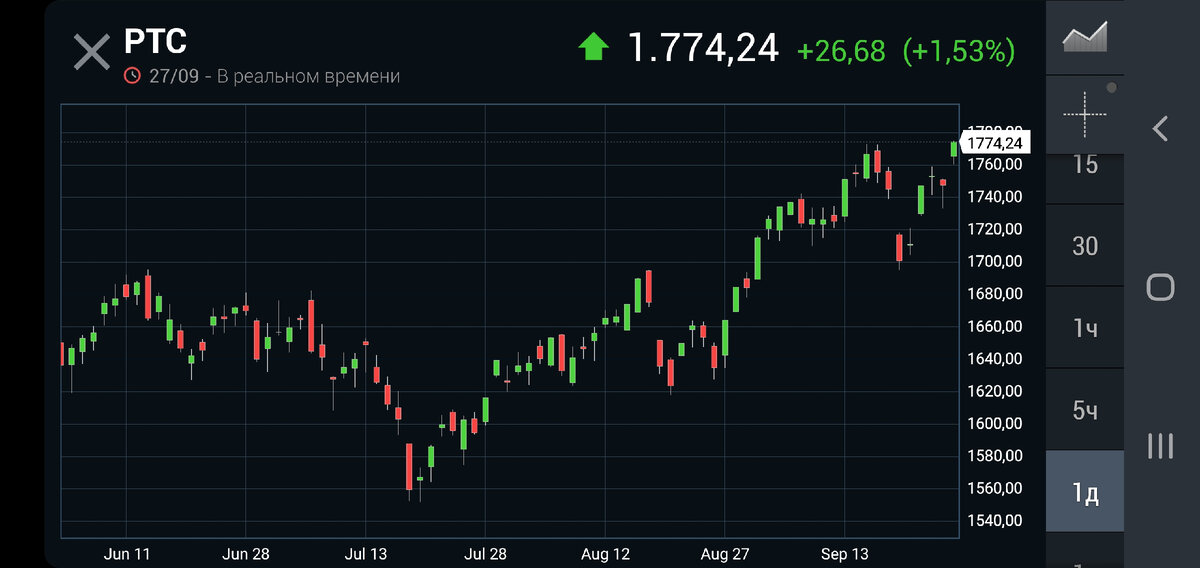1200x568 pixels.
Task: Switch to 5ч timeframe
Action: coord(1085,410)
